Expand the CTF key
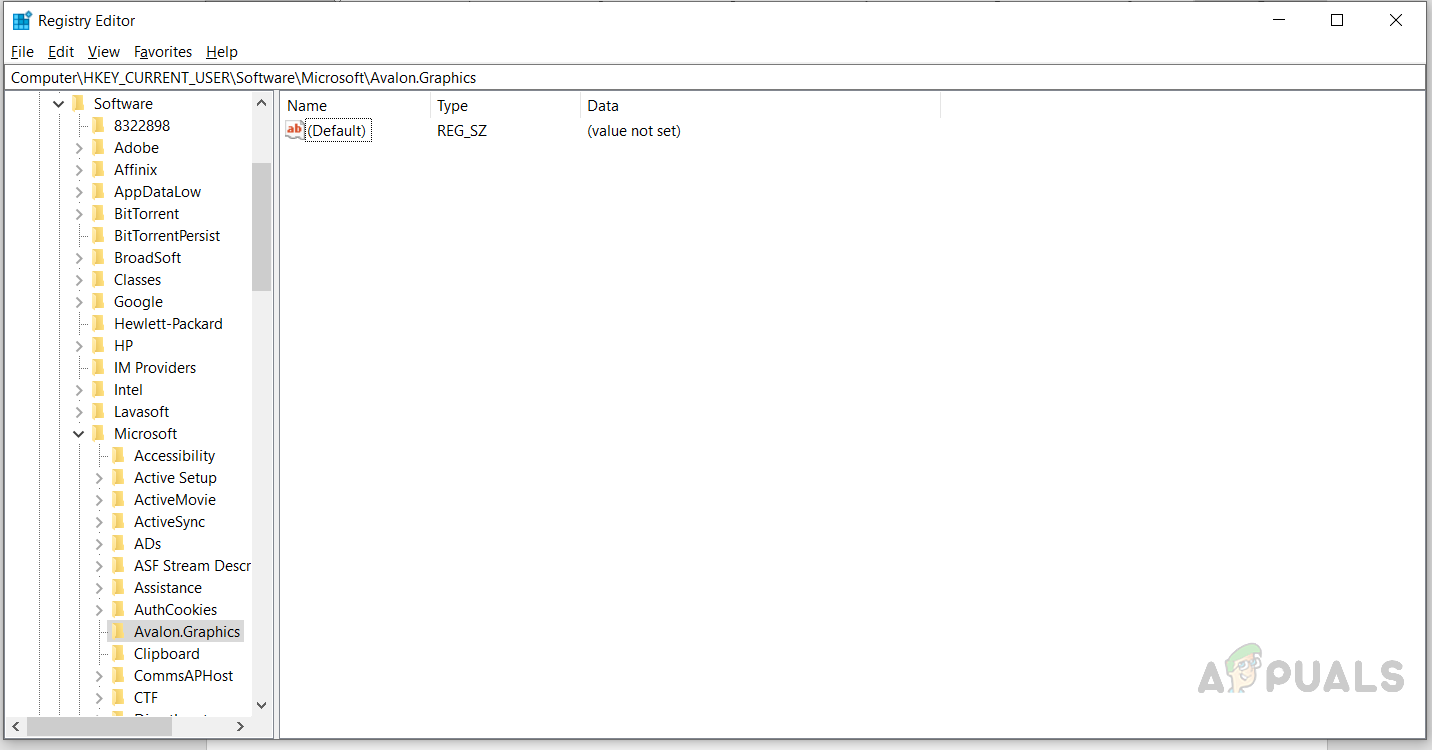1432x750 pixels. tap(99, 698)
